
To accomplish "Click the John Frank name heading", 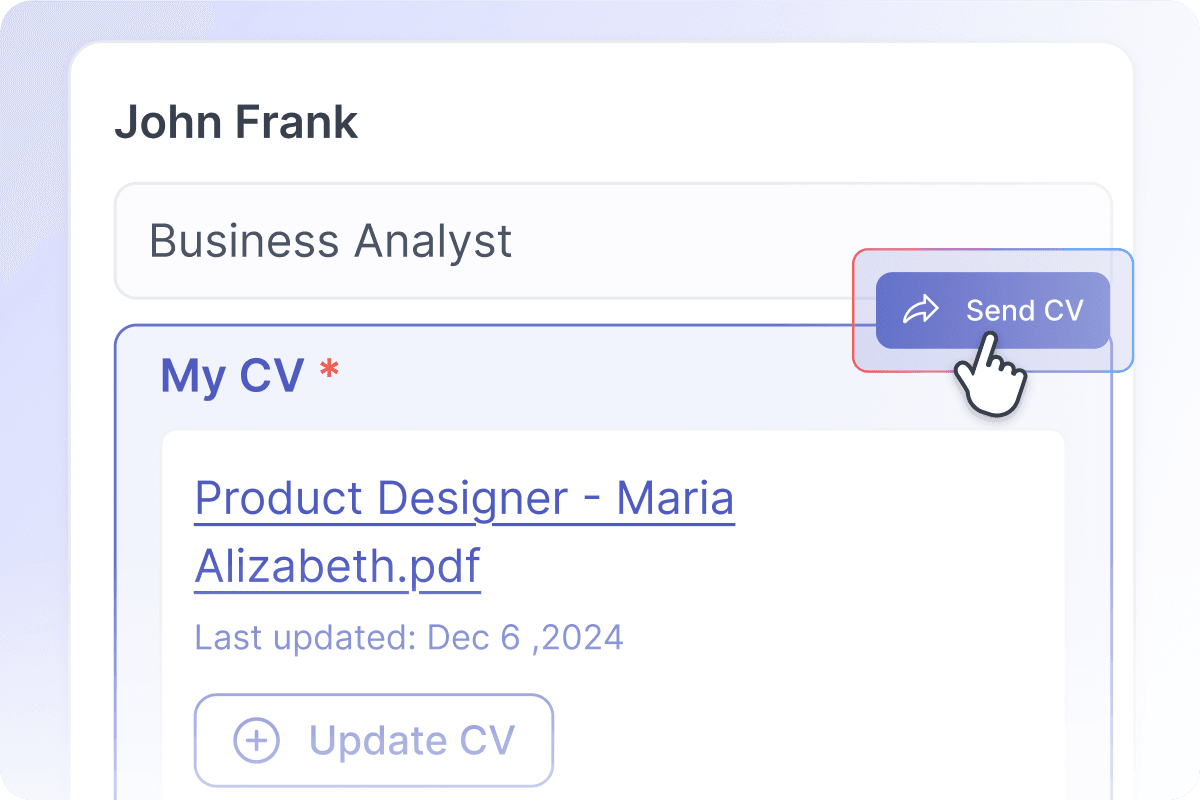I will (237, 121).
